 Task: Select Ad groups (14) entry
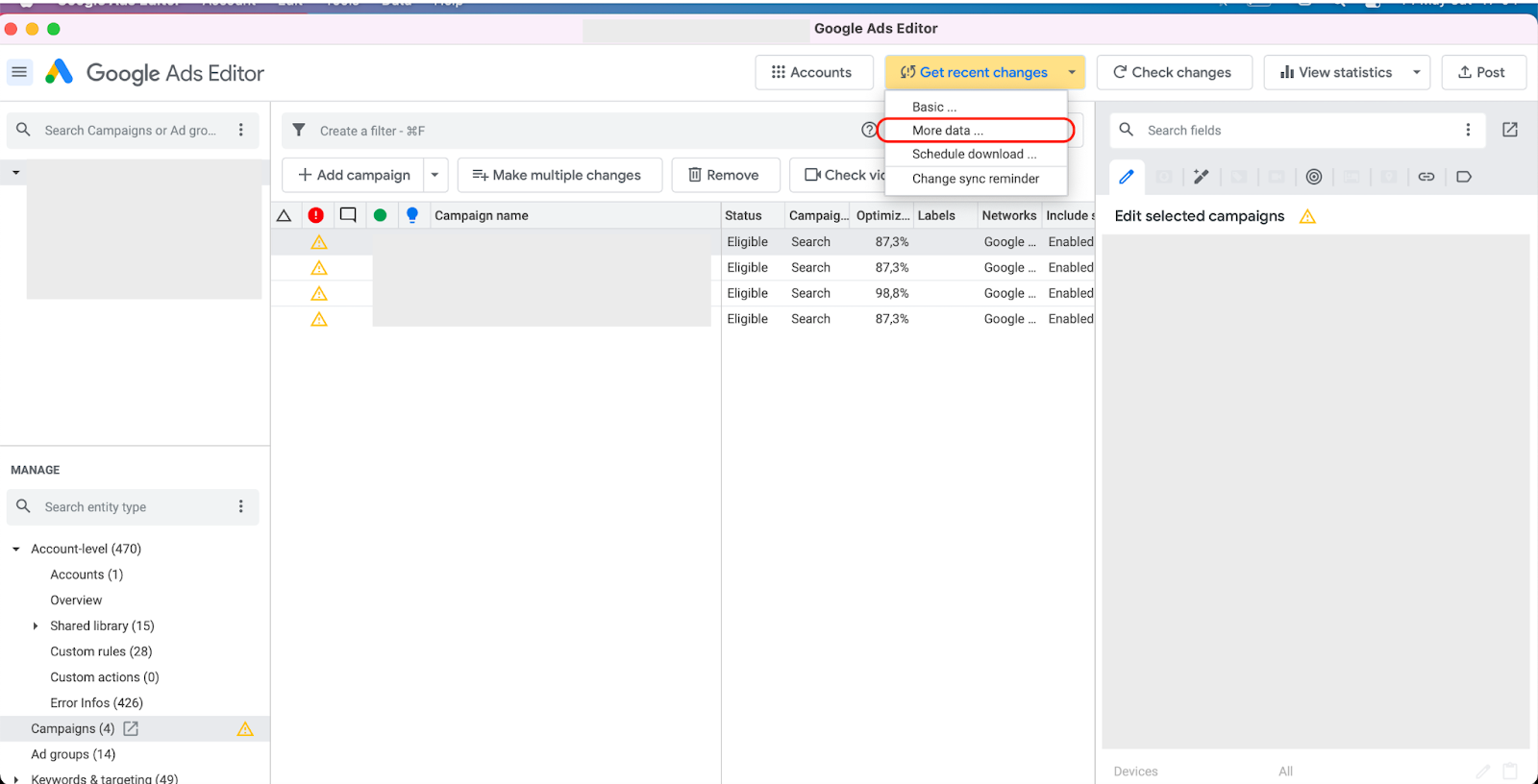tap(73, 754)
